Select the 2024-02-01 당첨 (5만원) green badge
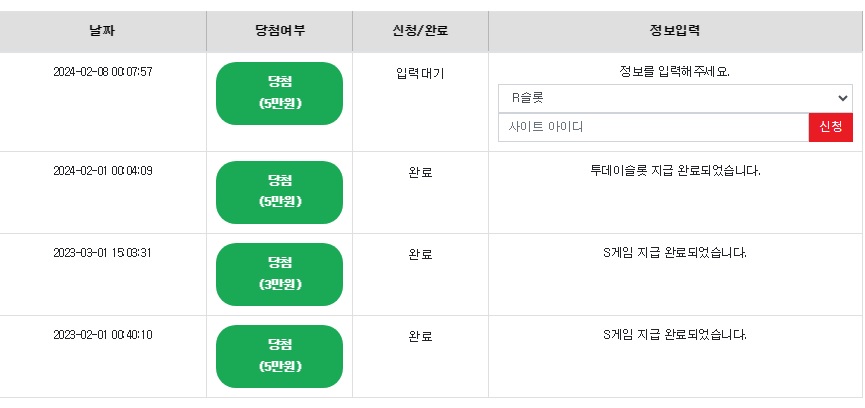Screen dimensions: 865x408 pyautogui.click(x=279, y=192)
